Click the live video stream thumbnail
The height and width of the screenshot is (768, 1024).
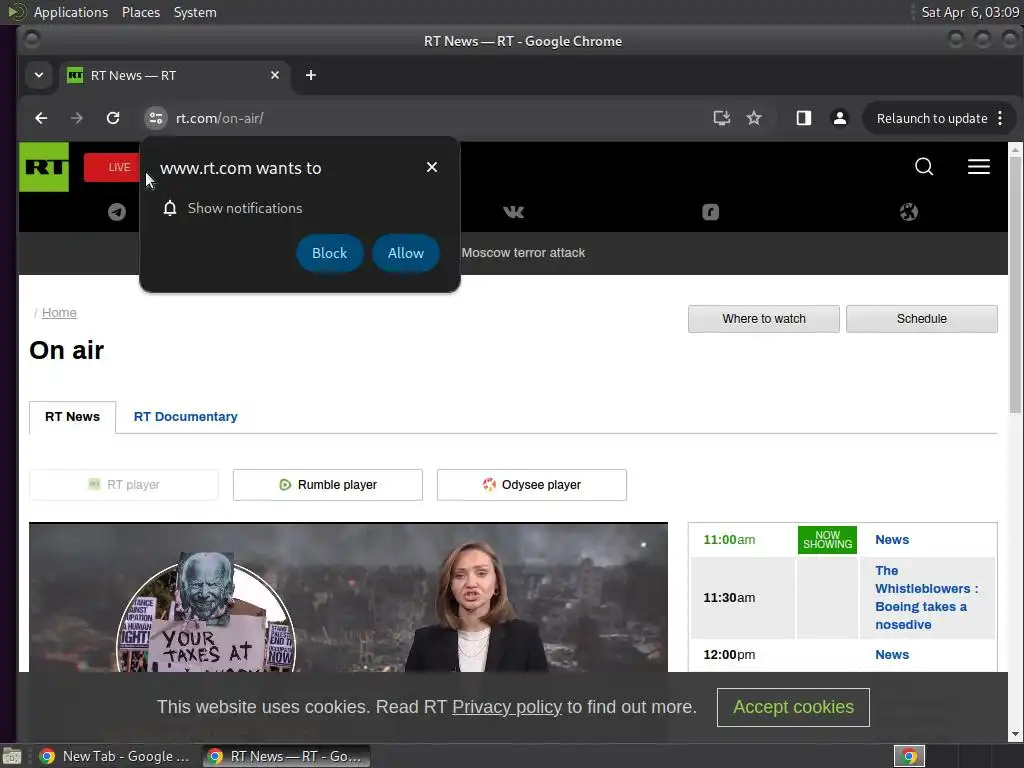348,597
